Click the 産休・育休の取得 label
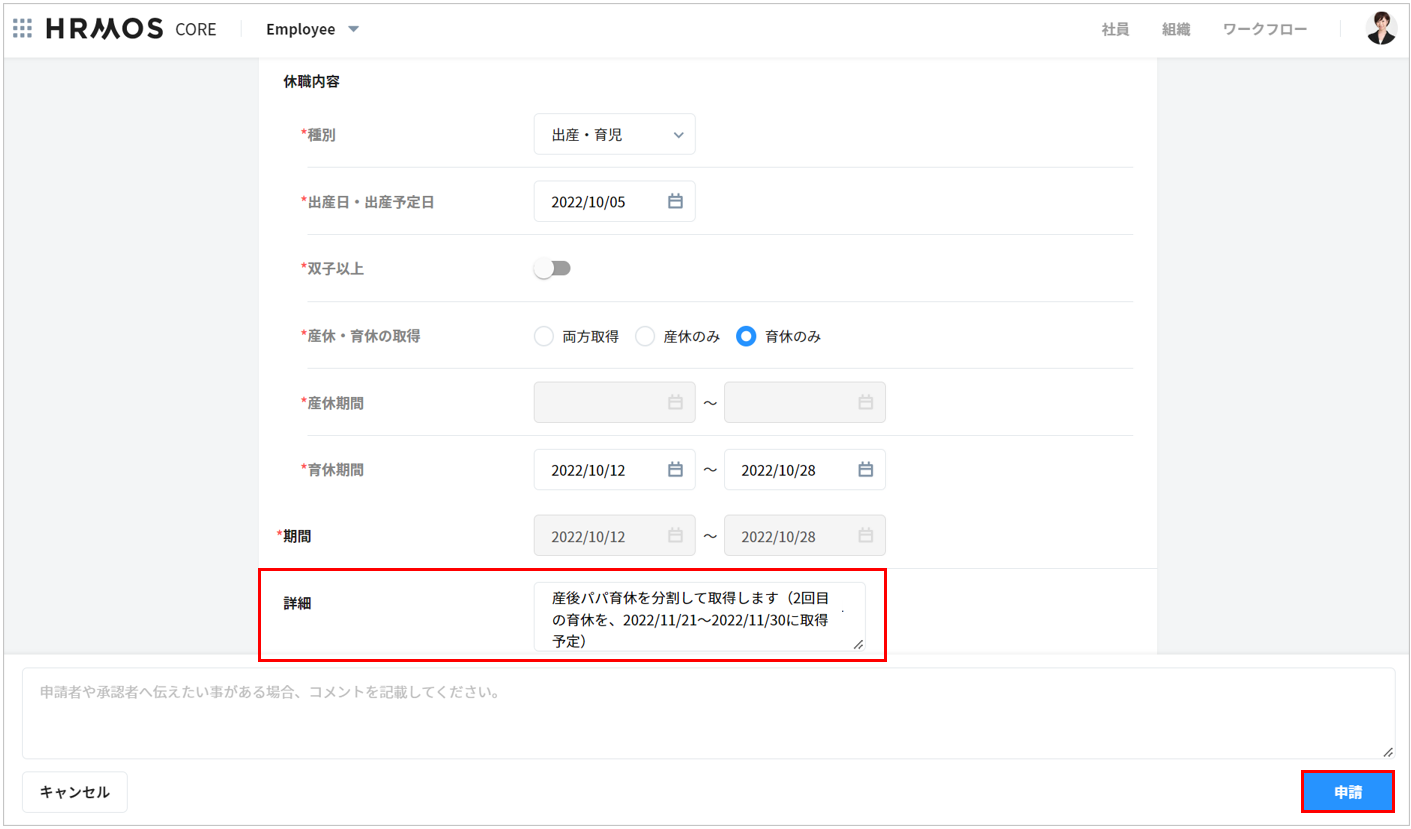Image resolution: width=1411 pixels, height=829 pixels. (x=360, y=336)
